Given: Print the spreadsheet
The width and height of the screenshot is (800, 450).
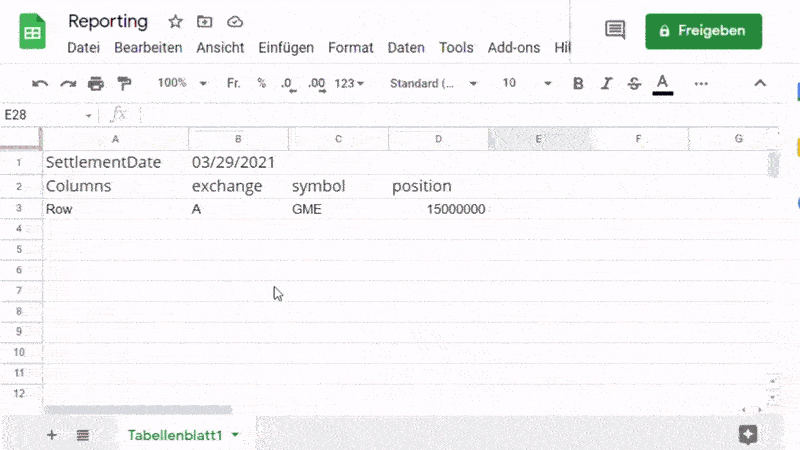Looking at the screenshot, I should pyautogui.click(x=96, y=83).
